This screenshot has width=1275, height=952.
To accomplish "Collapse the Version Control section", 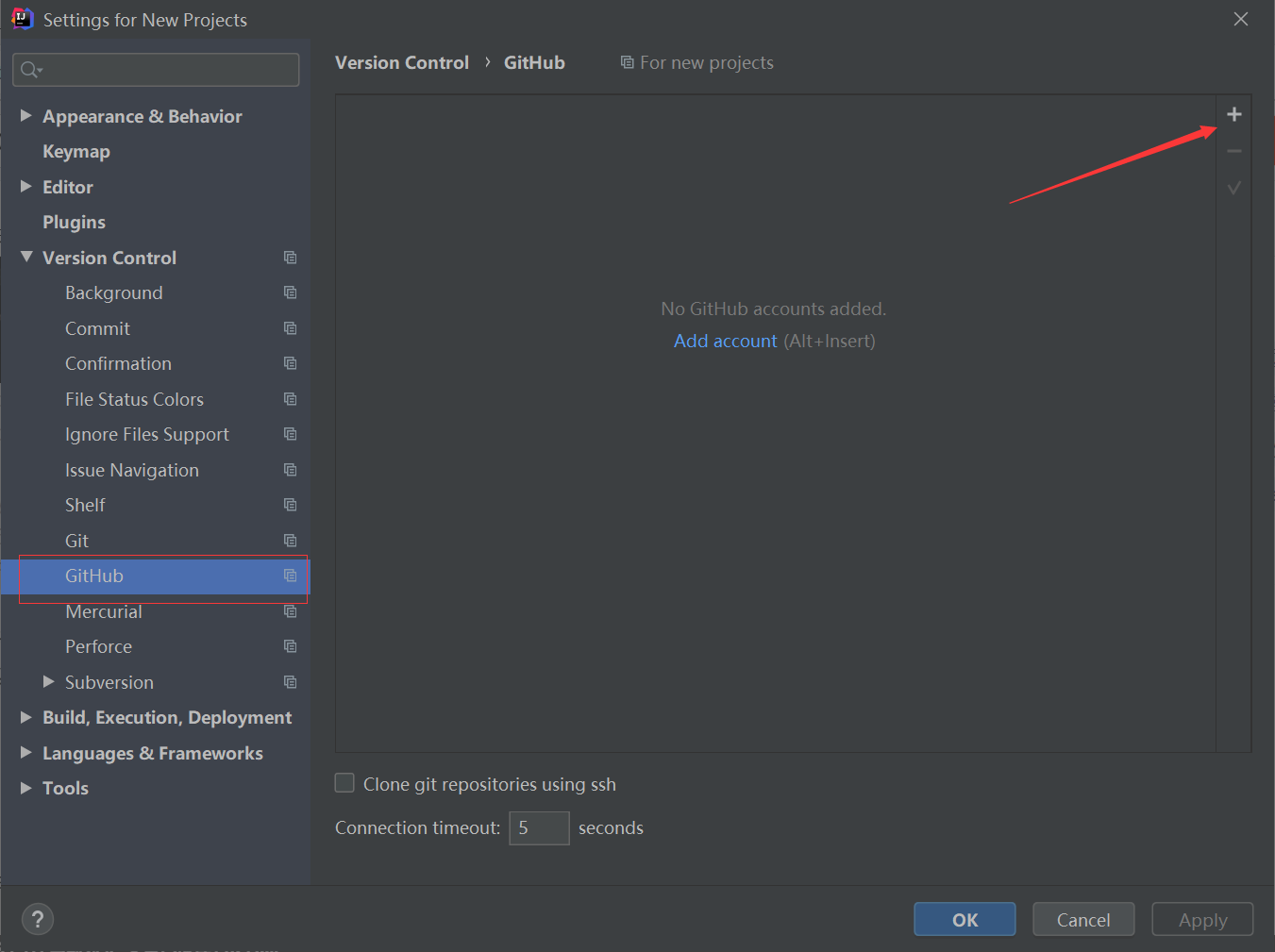I will [26, 257].
